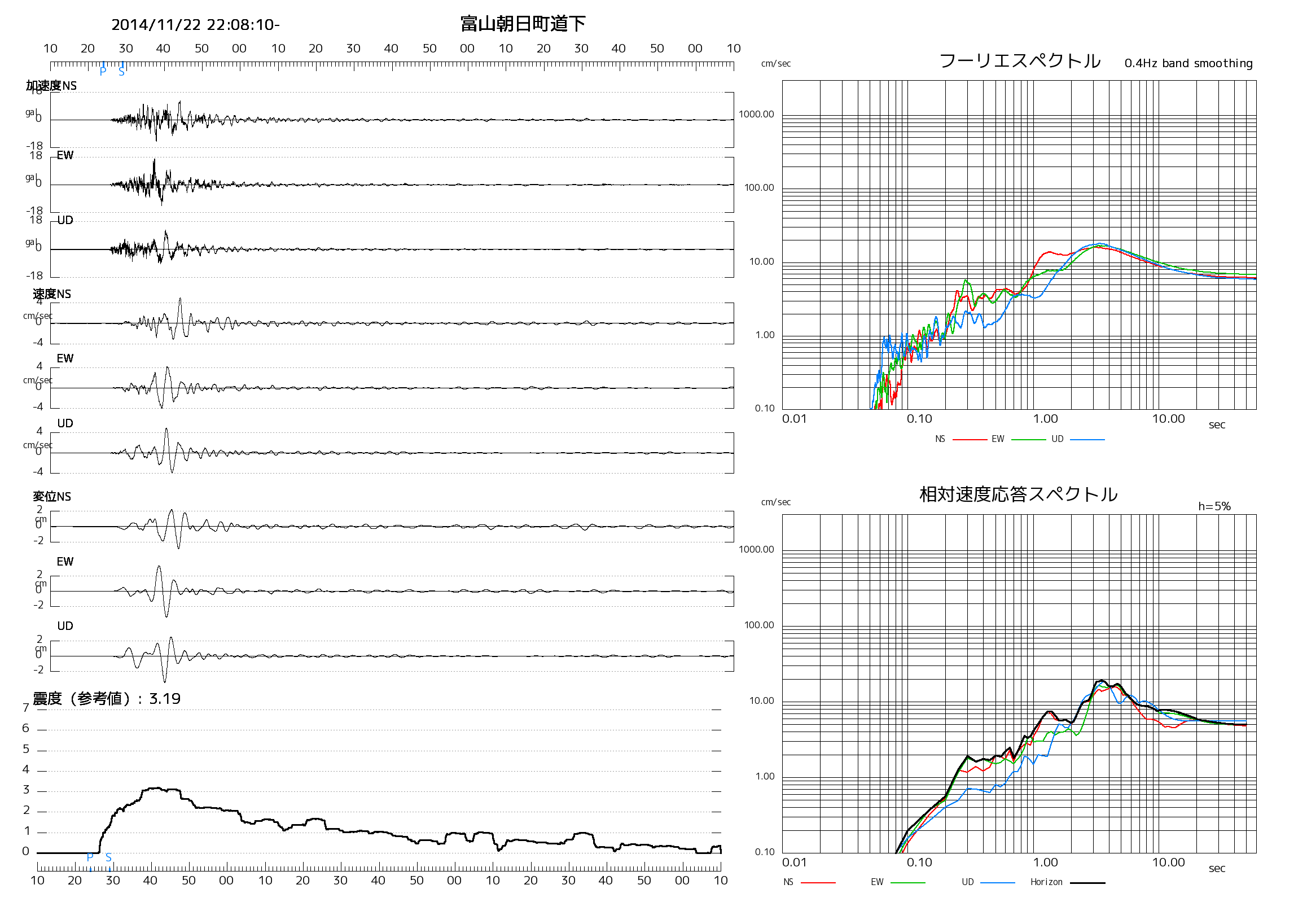Click the Fourier chart's 100.00 axis label

tap(759, 188)
